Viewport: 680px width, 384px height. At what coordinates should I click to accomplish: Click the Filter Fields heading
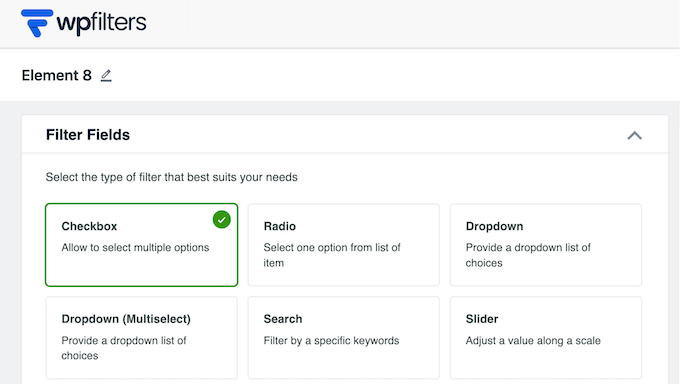click(x=88, y=135)
